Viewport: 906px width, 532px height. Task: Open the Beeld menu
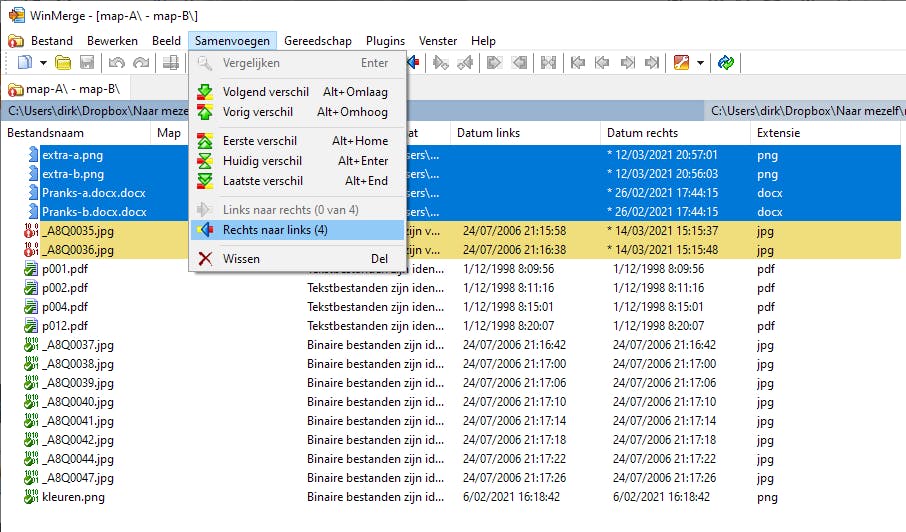coord(166,41)
